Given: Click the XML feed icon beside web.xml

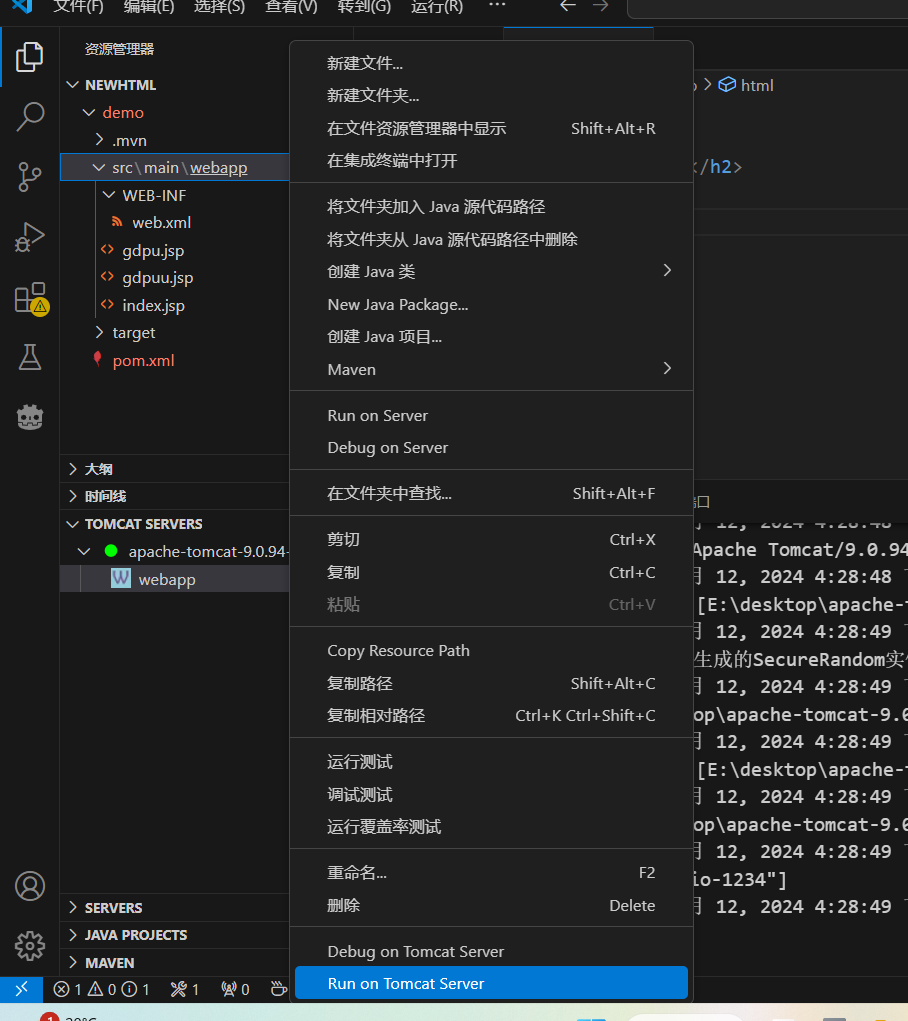Looking at the screenshot, I should 117,222.
